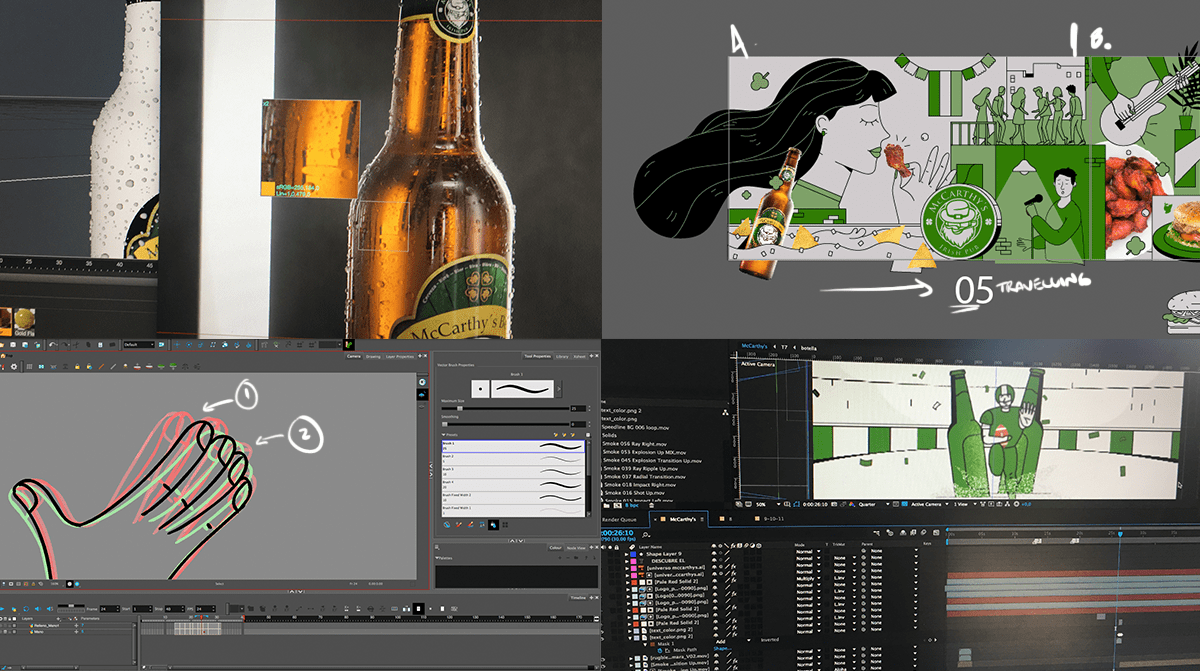The height and width of the screenshot is (671, 1200).
Task: Expand the Shape Layer 9 layer
Action: 628,554
